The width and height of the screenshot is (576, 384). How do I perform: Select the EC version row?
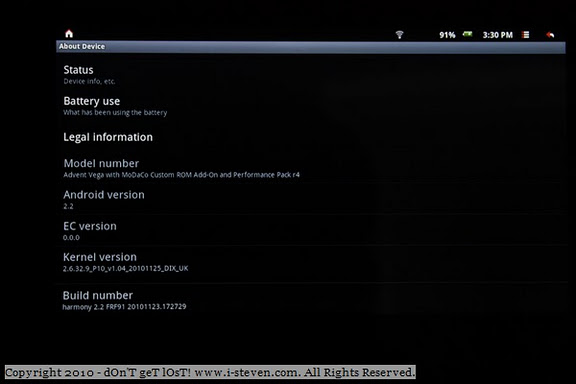click(311, 231)
